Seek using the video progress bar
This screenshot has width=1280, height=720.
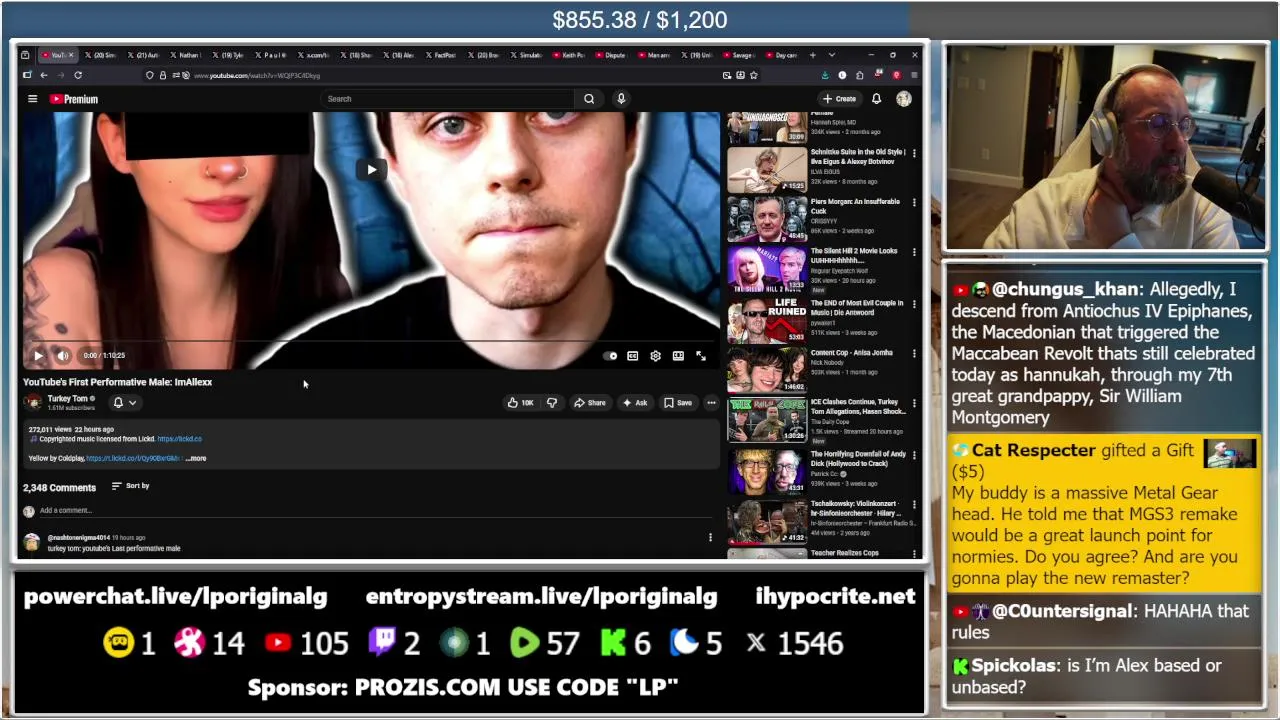point(370,342)
